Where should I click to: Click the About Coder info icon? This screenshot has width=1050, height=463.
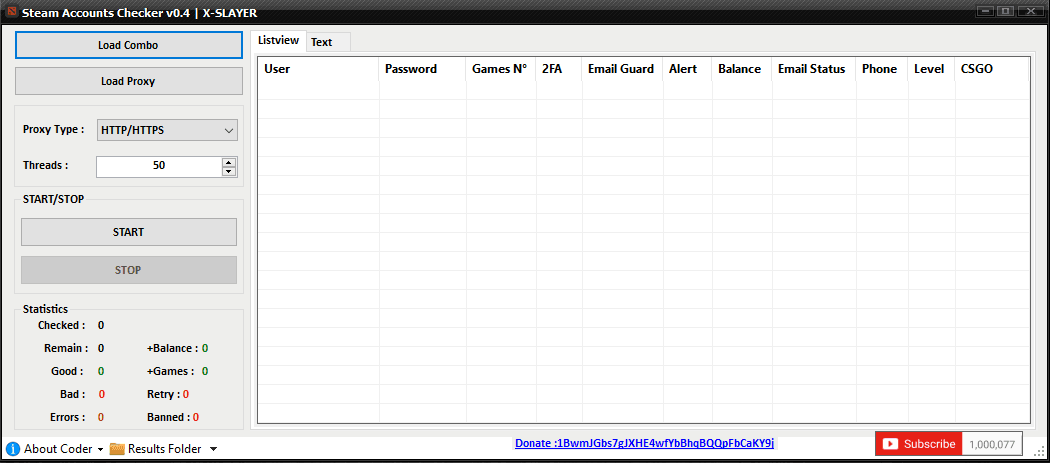pos(13,449)
